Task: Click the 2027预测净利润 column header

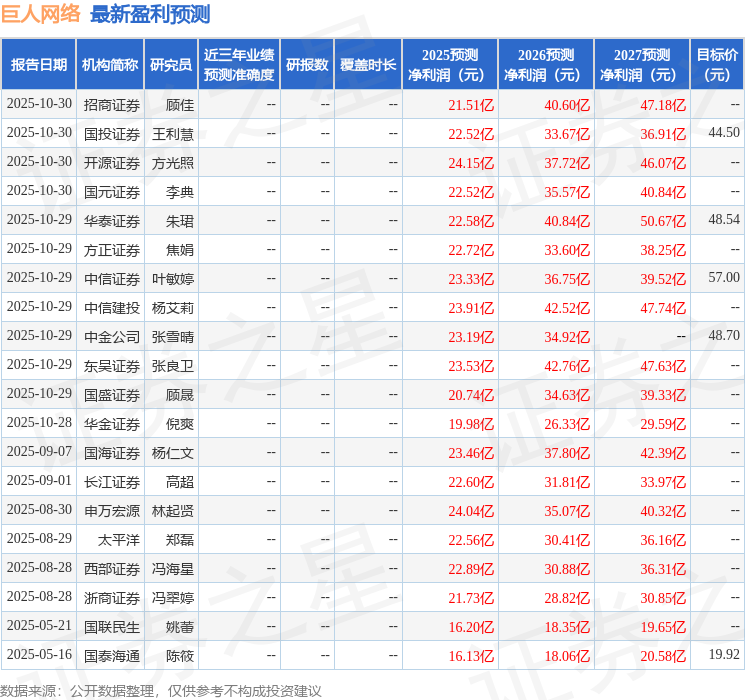Action: (642, 65)
